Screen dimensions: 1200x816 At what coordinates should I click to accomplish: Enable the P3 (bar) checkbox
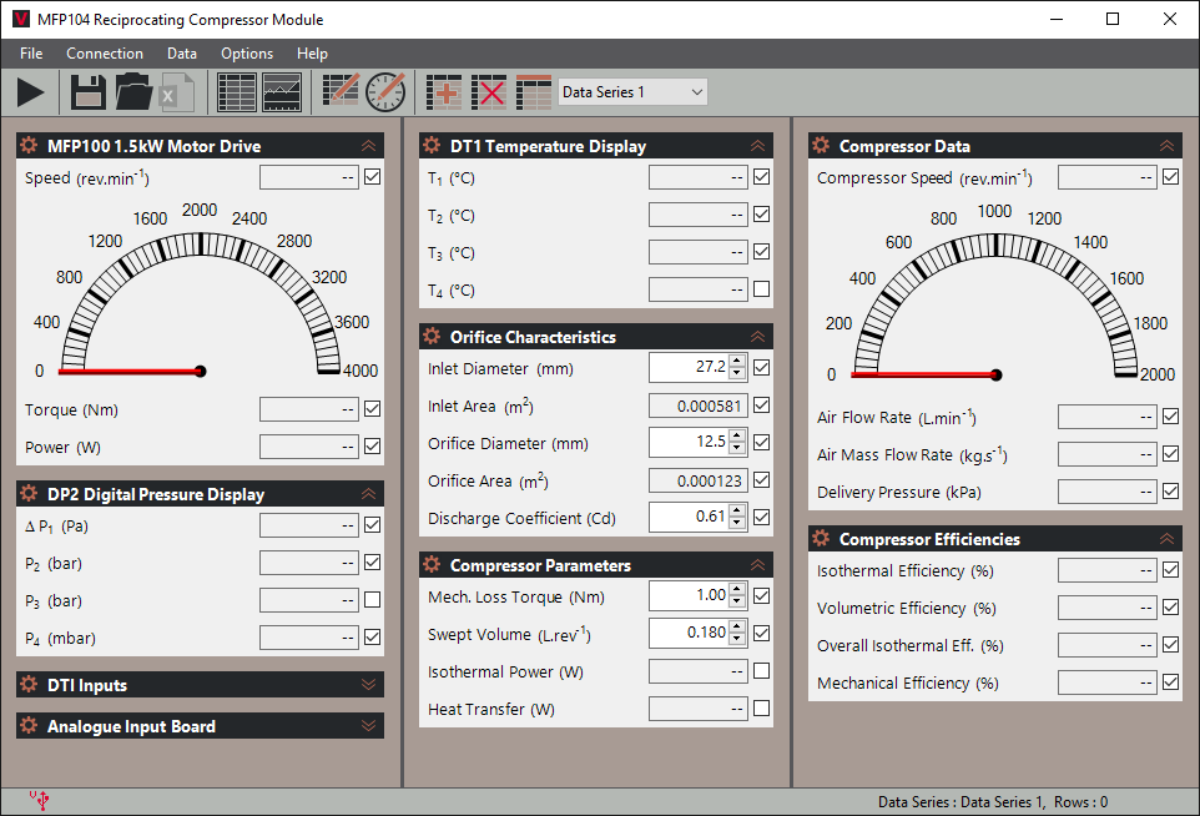pyautogui.click(x=372, y=600)
